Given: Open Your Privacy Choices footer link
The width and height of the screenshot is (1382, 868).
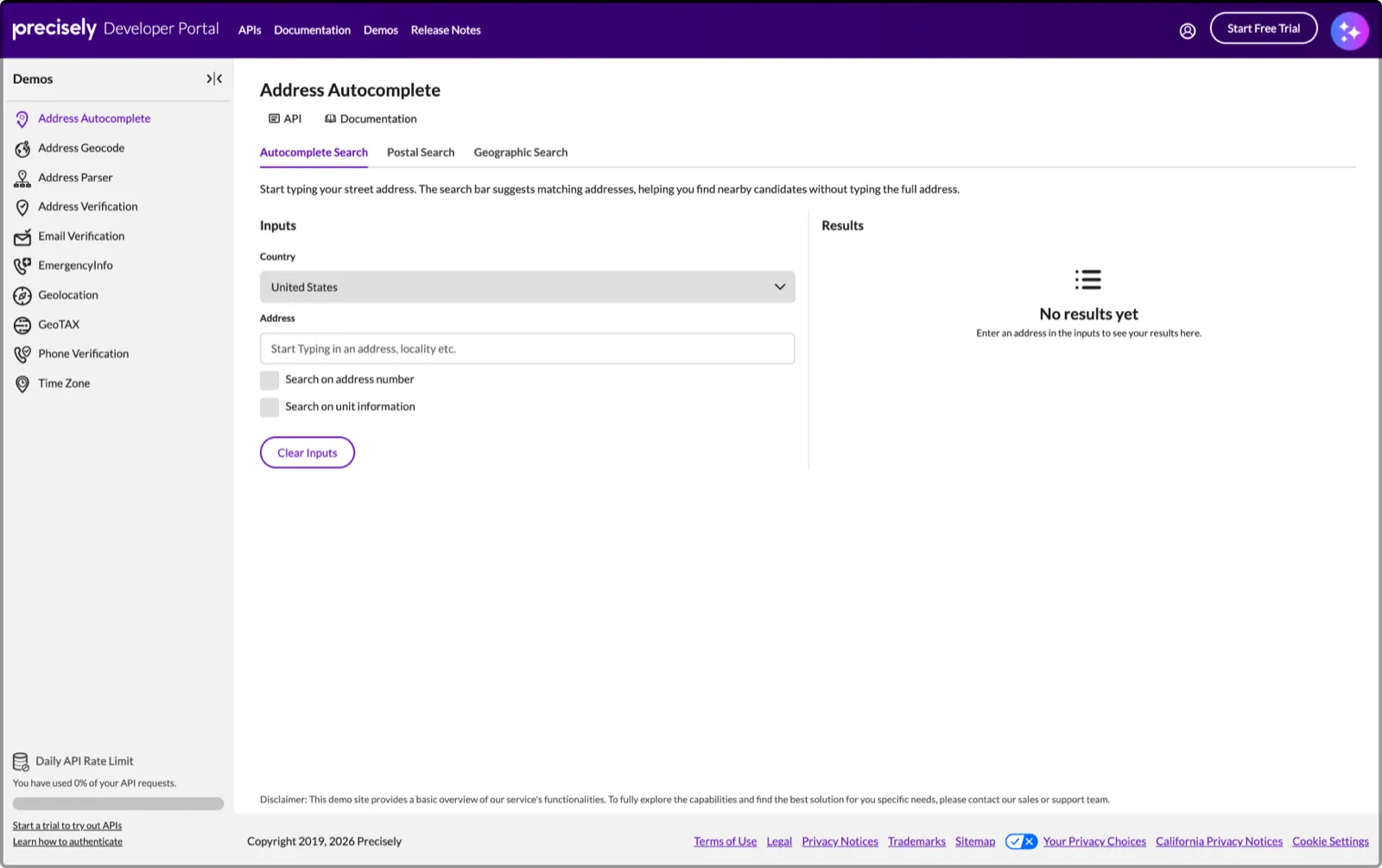Looking at the screenshot, I should tap(1094, 841).
